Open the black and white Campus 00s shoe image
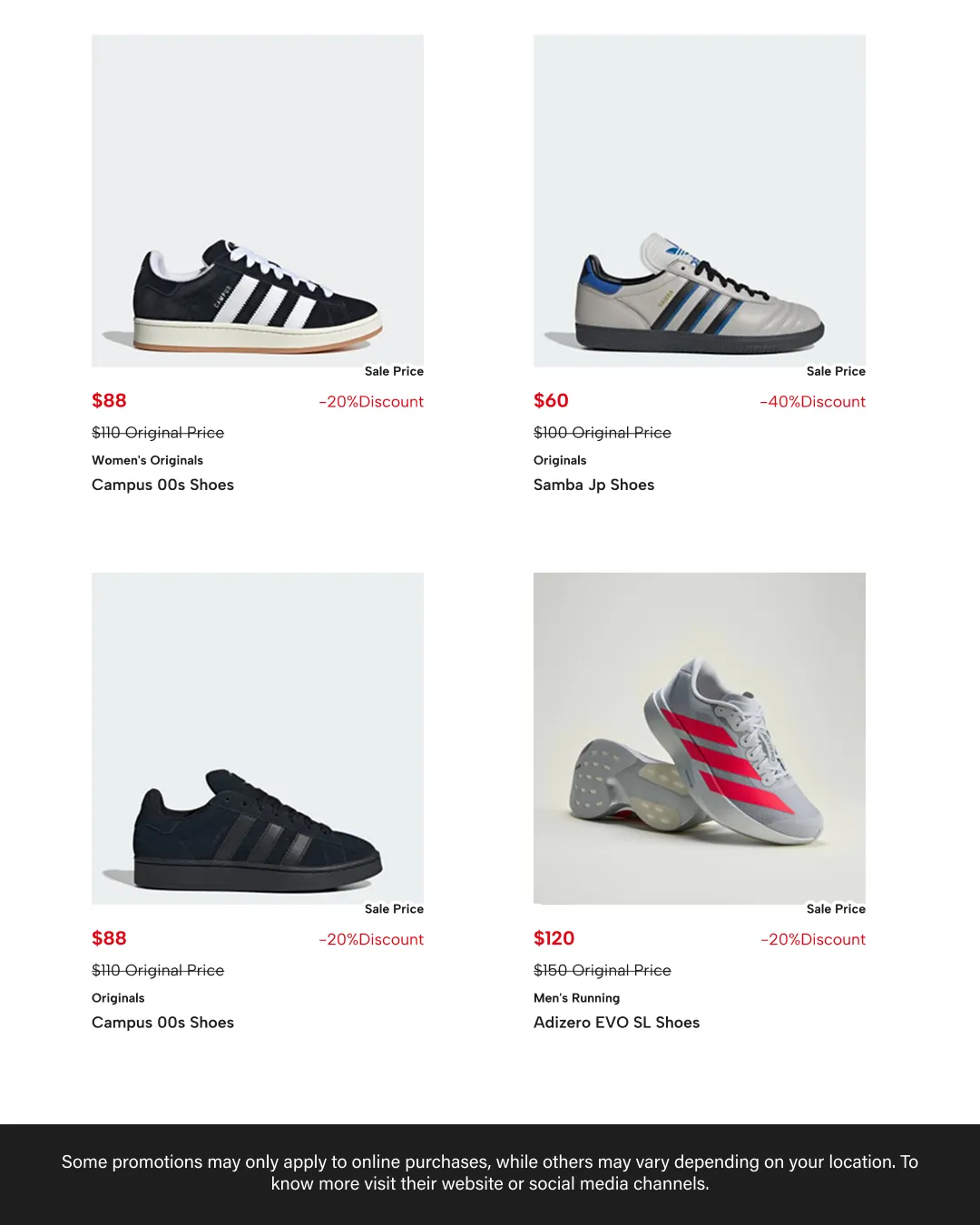This screenshot has height=1225, width=980. click(258, 201)
